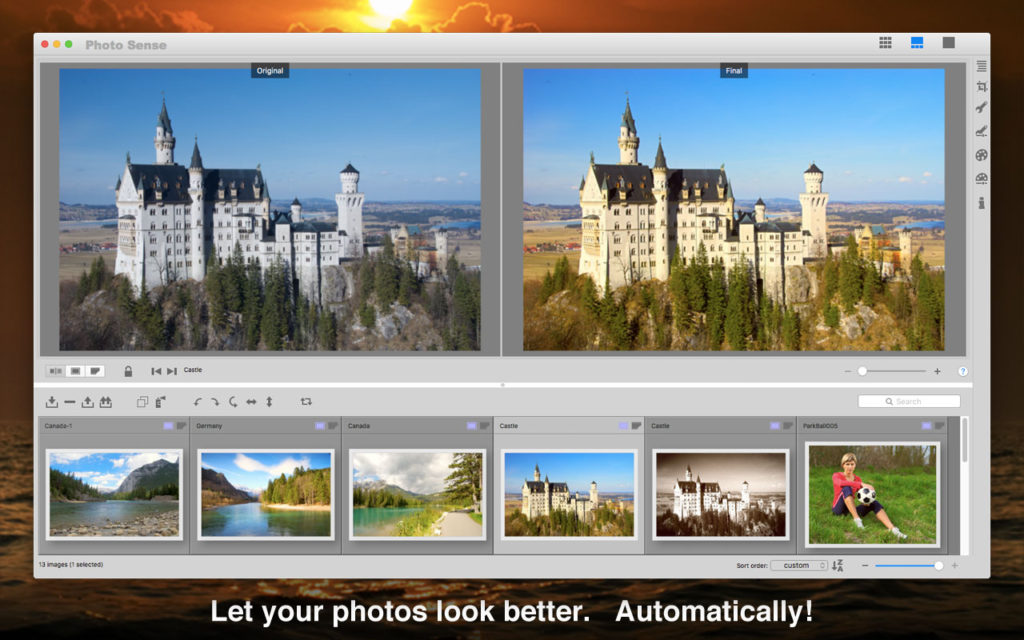Show the image Info panel

(981, 202)
